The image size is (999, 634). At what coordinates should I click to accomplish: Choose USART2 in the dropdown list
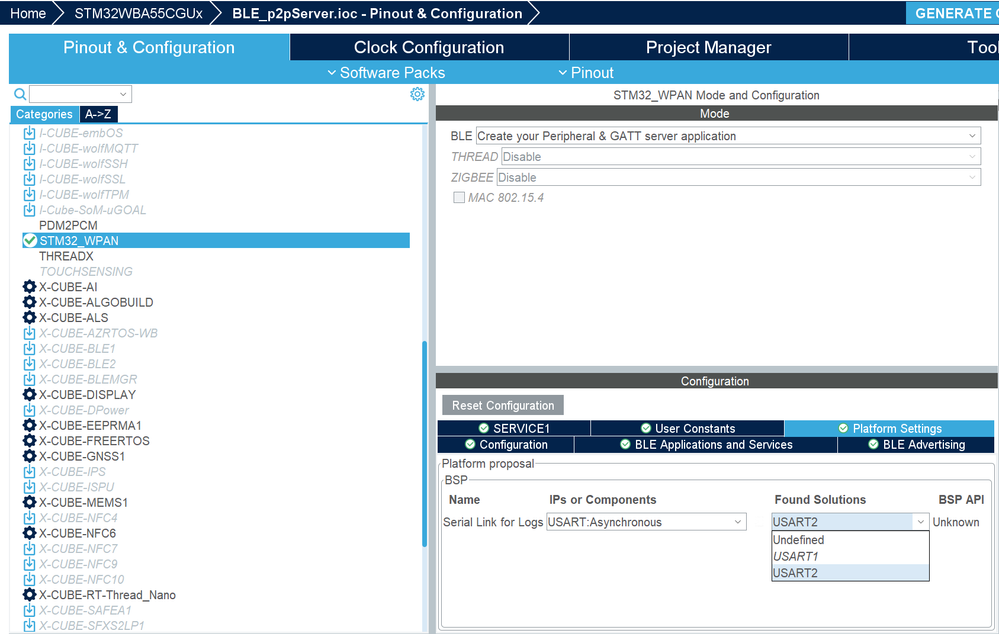[850, 573]
